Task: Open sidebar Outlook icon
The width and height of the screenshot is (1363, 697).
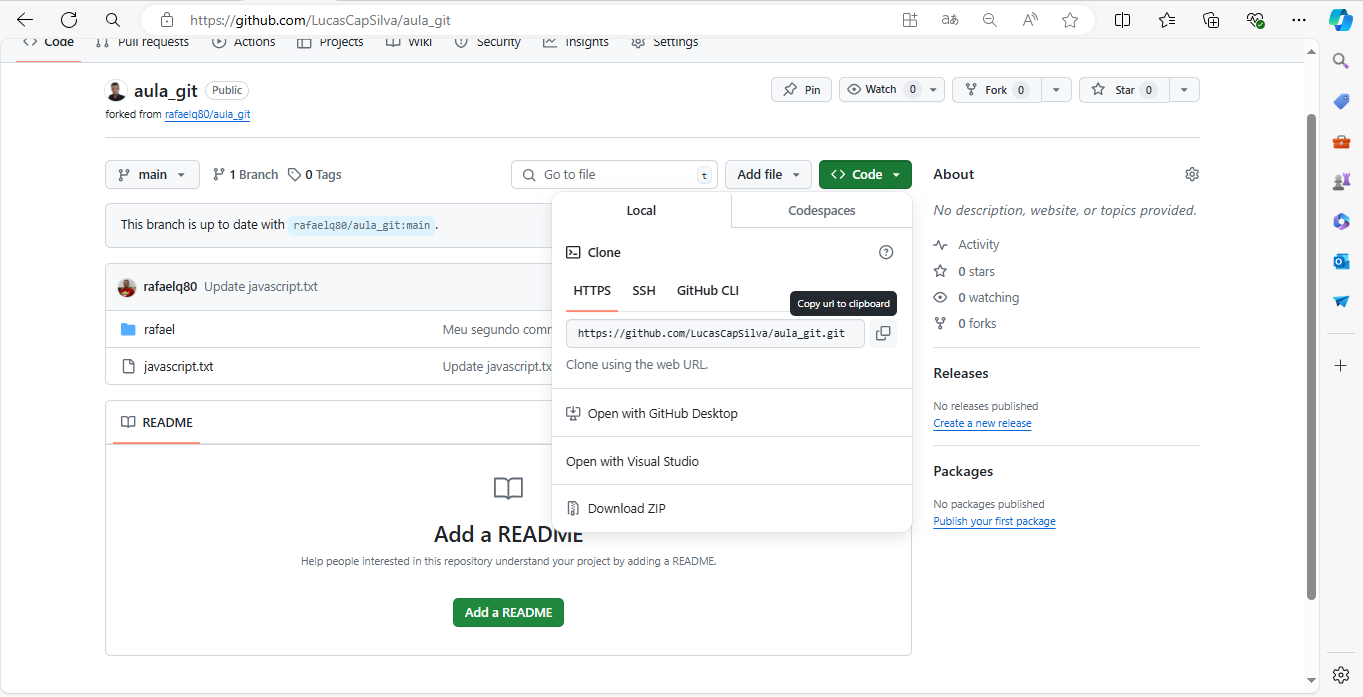Action: (x=1341, y=261)
